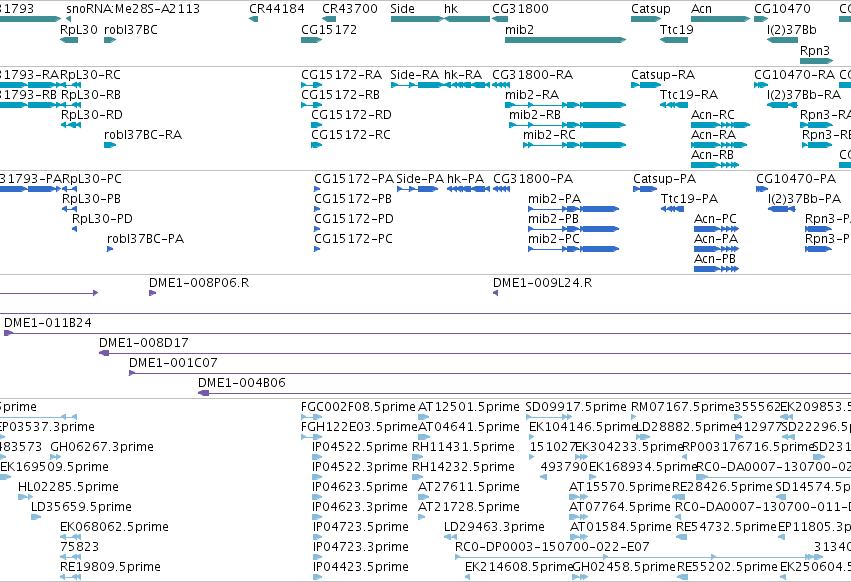The height and width of the screenshot is (582, 851).
Task: Click the Acn-RB transcript label
Action: [x=712, y=155]
